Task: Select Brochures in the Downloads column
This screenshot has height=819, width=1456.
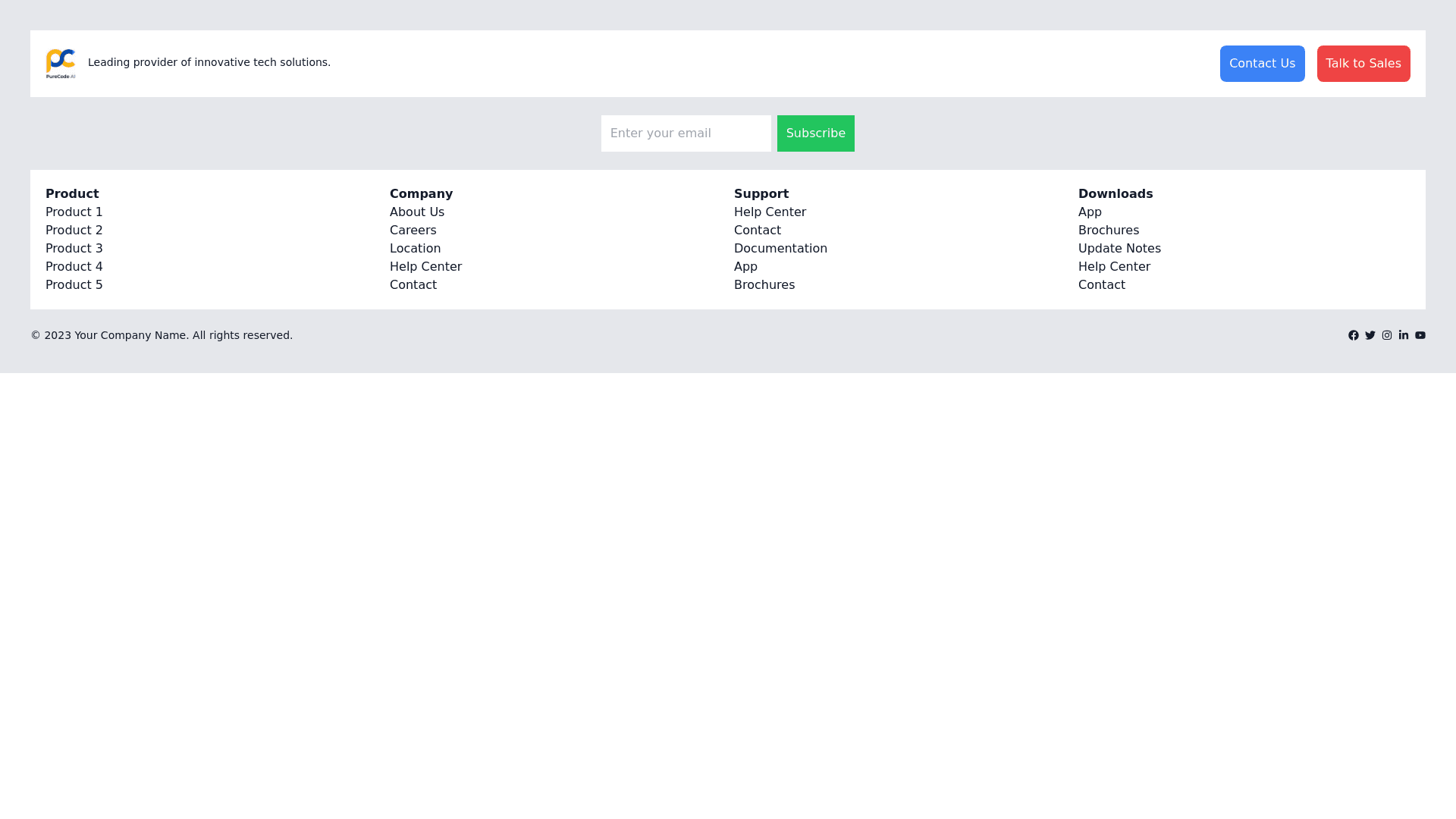Action: click(x=1109, y=231)
